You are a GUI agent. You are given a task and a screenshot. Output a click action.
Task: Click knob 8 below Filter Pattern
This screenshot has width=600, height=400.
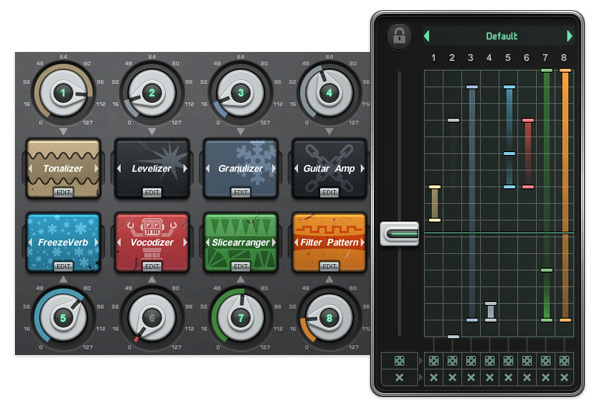(329, 318)
